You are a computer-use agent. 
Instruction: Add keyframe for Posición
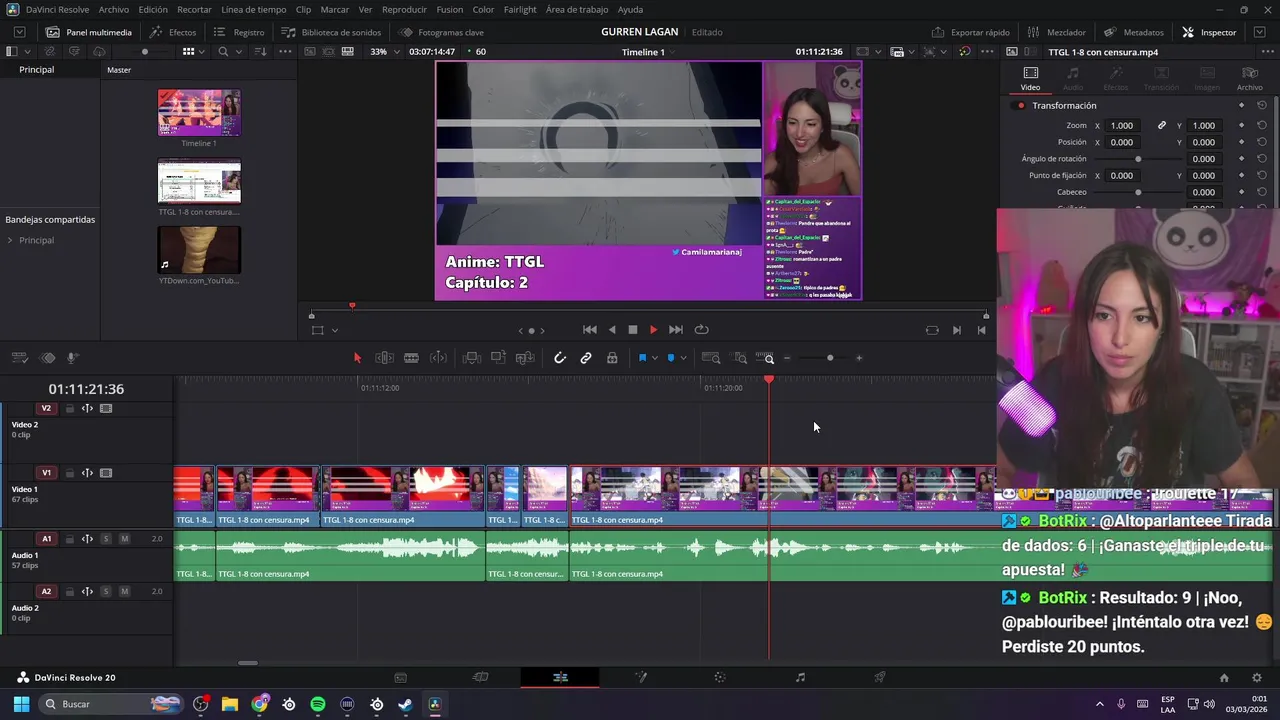coord(1242,142)
